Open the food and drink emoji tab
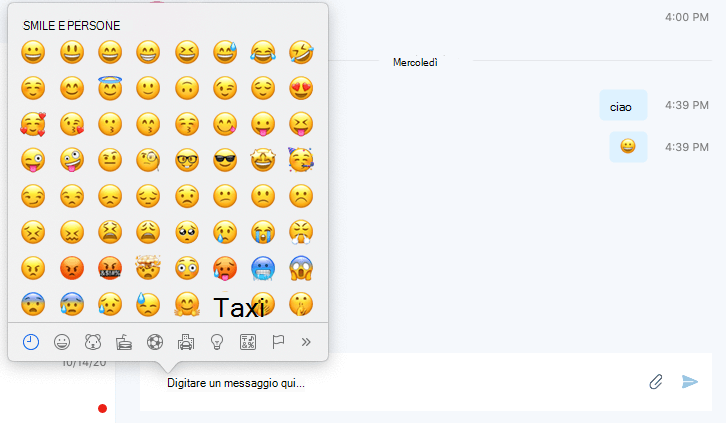This screenshot has width=726, height=423. pyautogui.click(x=124, y=342)
